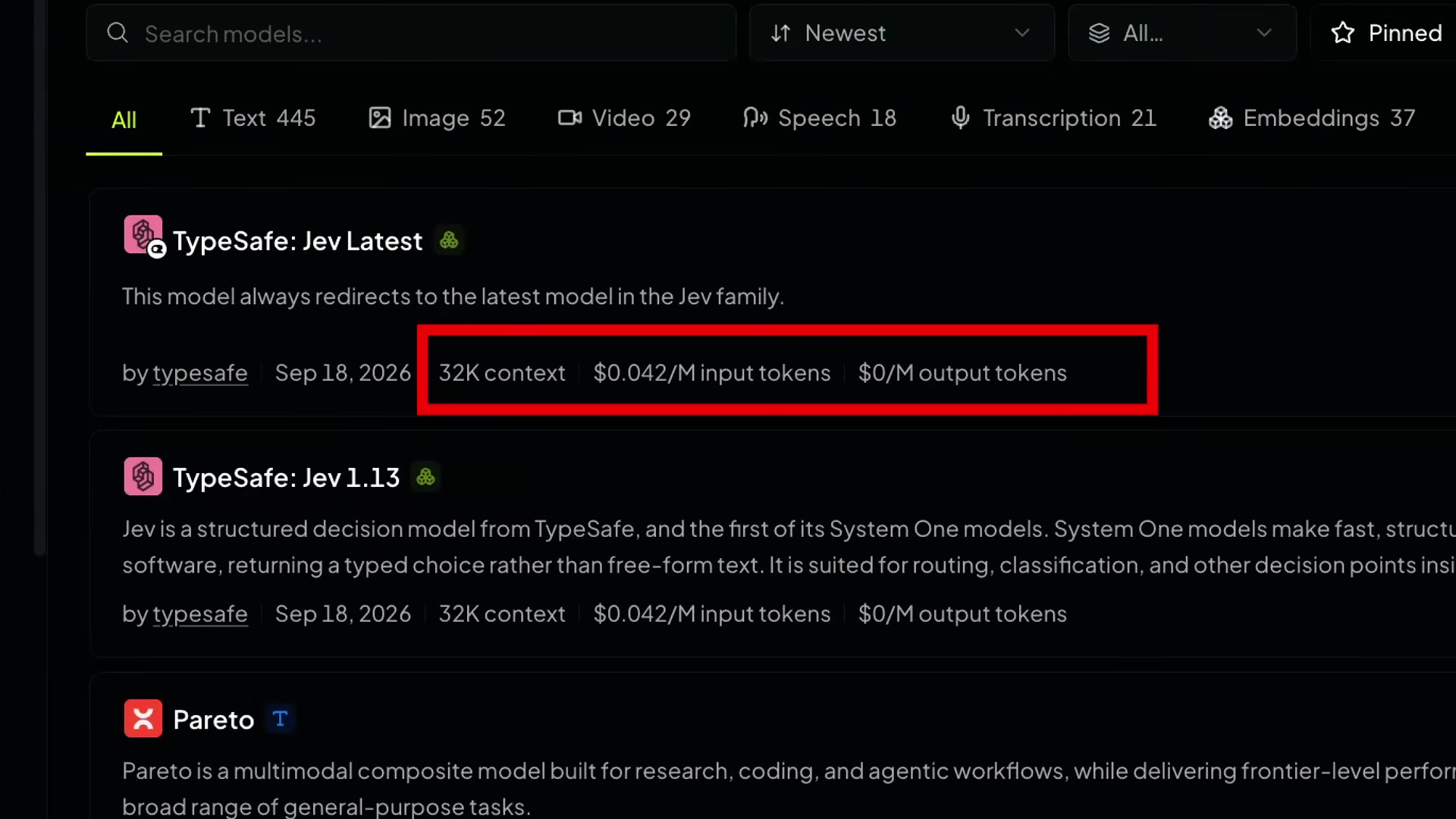Click $0.042/M input tokens under Jev Latest
Viewport: 1456px width, 819px height.
click(711, 373)
